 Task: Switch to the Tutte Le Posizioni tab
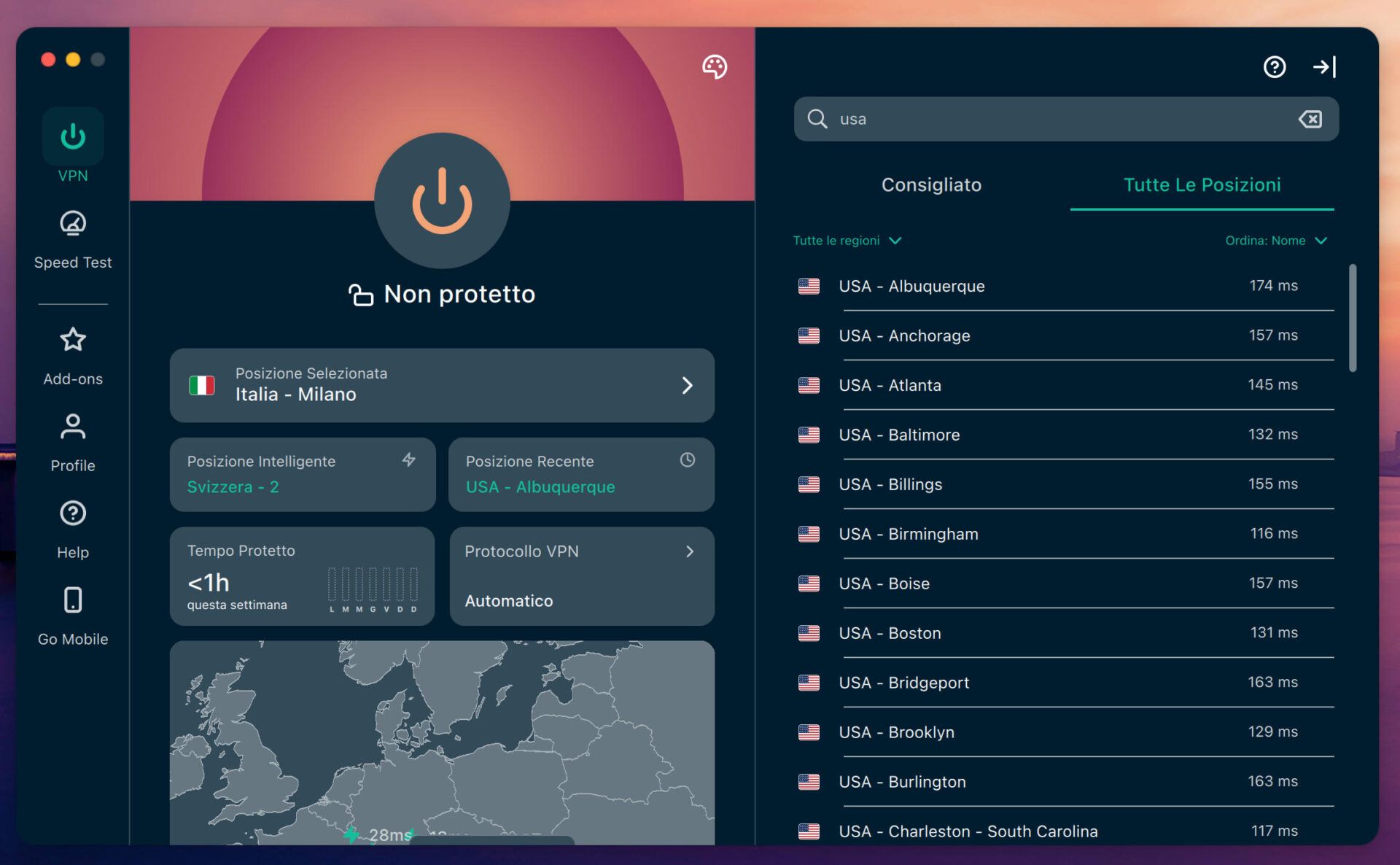(1202, 185)
